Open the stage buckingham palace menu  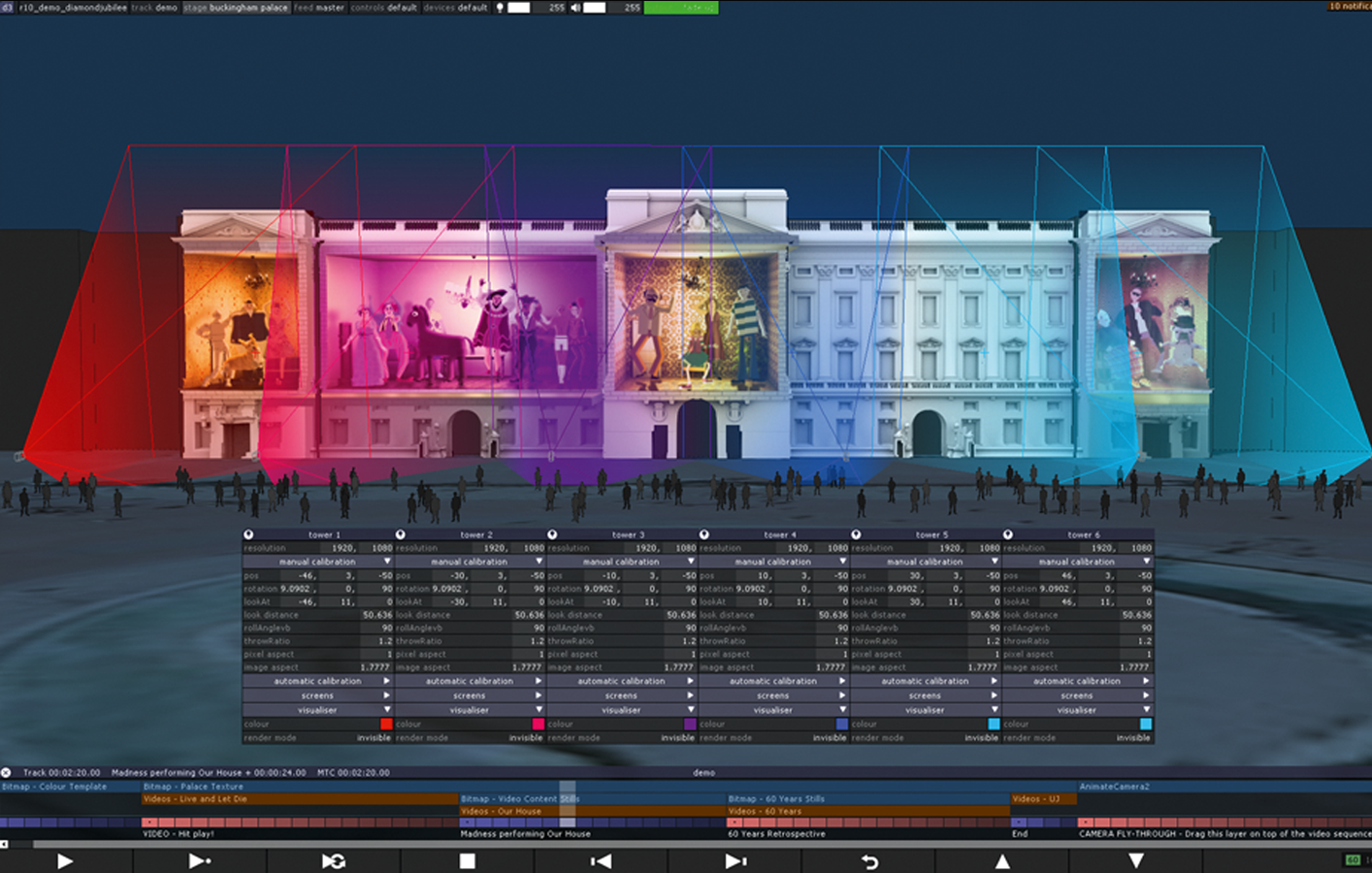point(236,7)
